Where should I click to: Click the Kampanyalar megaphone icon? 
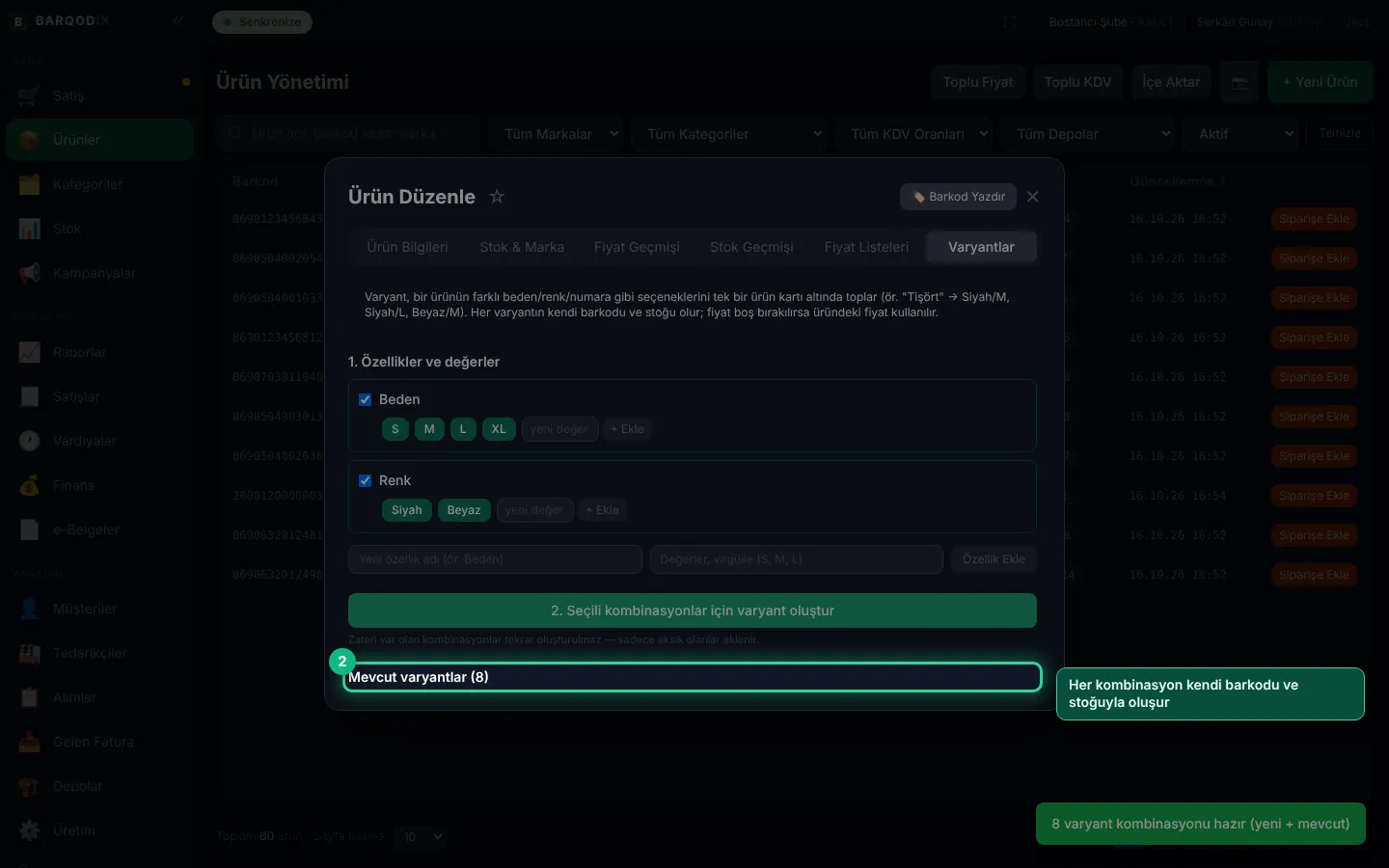tap(29, 273)
